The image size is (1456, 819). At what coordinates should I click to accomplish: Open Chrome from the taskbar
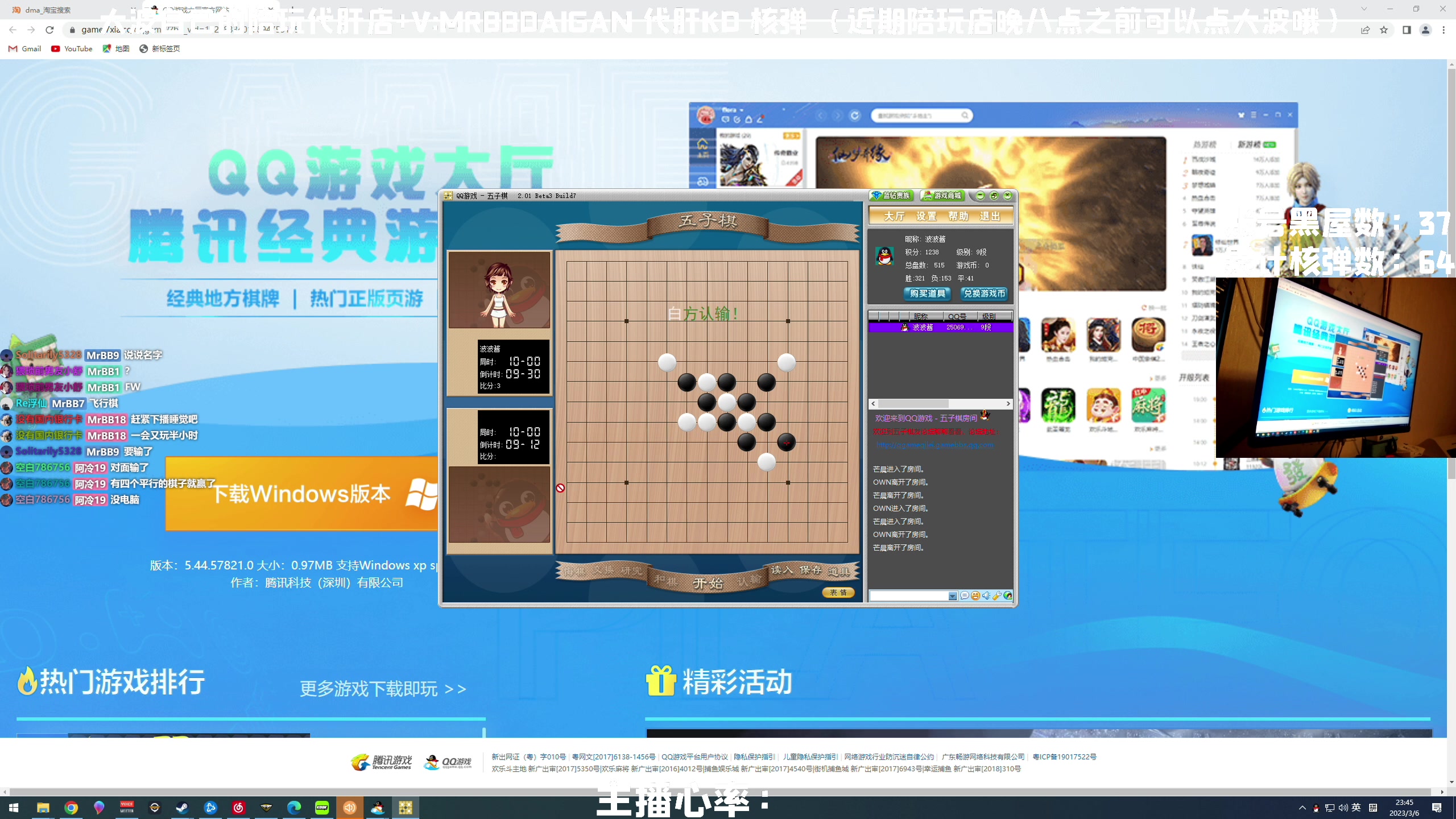pos(71,808)
